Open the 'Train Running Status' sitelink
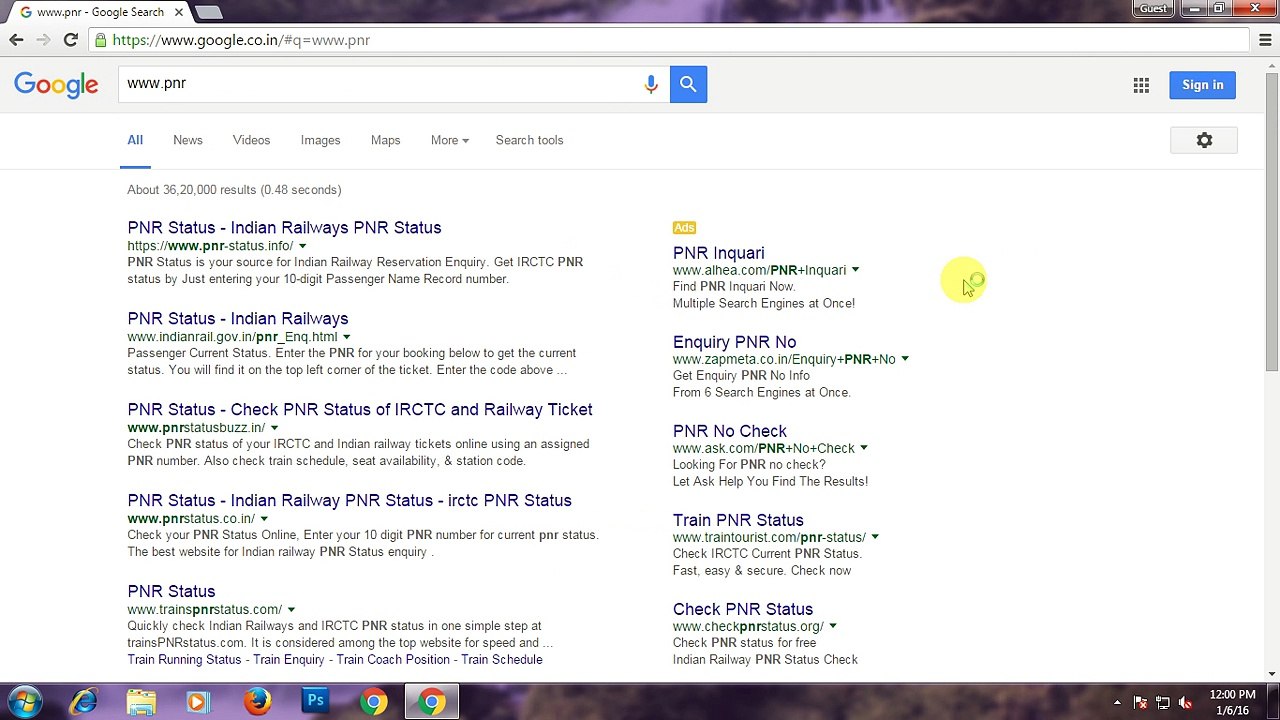The width and height of the screenshot is (1280, 720). click(x=184, y=660)
